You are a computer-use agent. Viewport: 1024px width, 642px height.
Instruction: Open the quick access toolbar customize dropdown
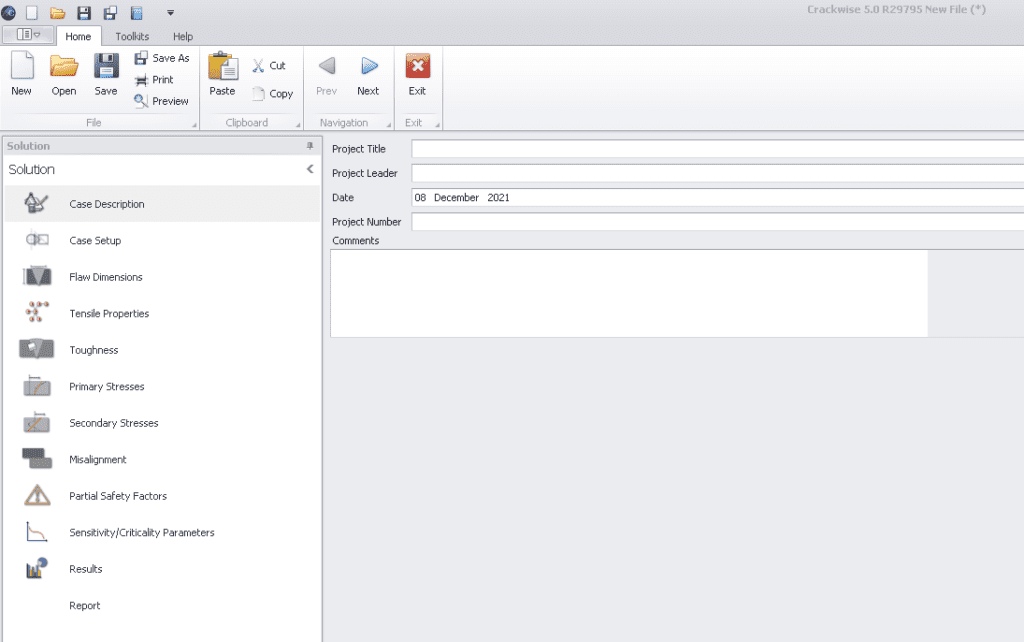pos(170,13)
